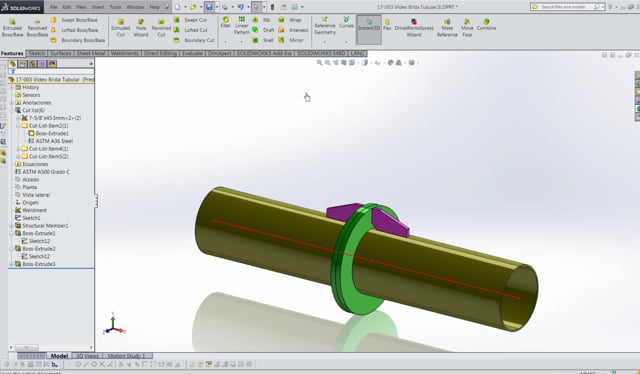Open the Insert menu

(x=98, y=7)
